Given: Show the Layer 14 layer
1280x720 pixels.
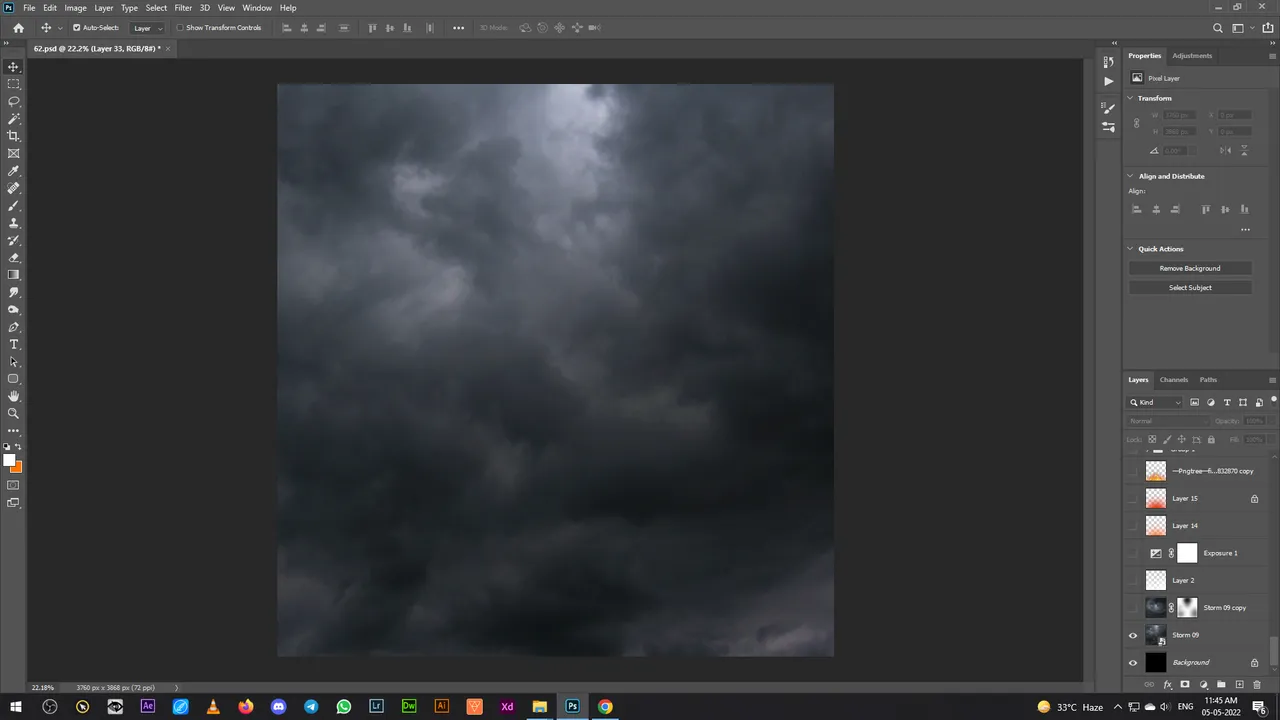Looking at the screenshot, I should click(1133, 525).
